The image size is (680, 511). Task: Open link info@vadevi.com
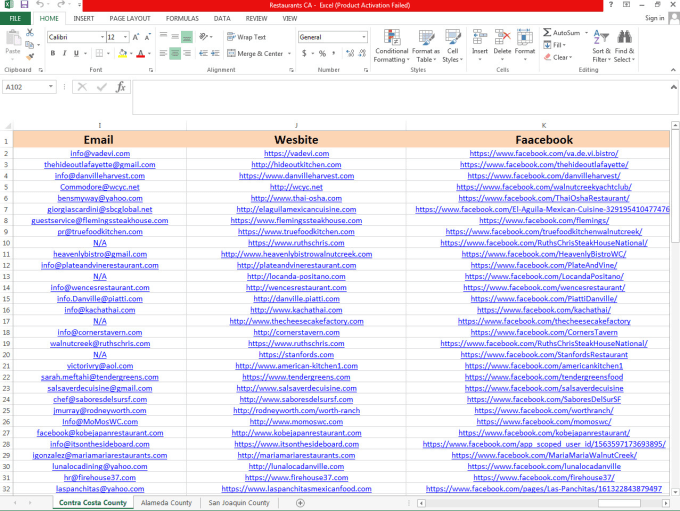[100, 153]
